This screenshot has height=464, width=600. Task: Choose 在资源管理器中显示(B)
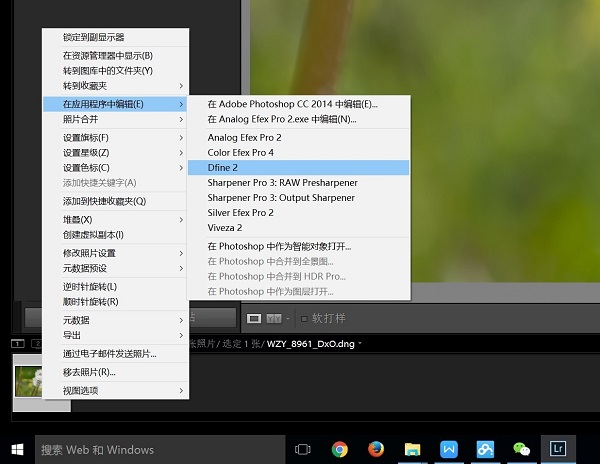coord(115,55)
